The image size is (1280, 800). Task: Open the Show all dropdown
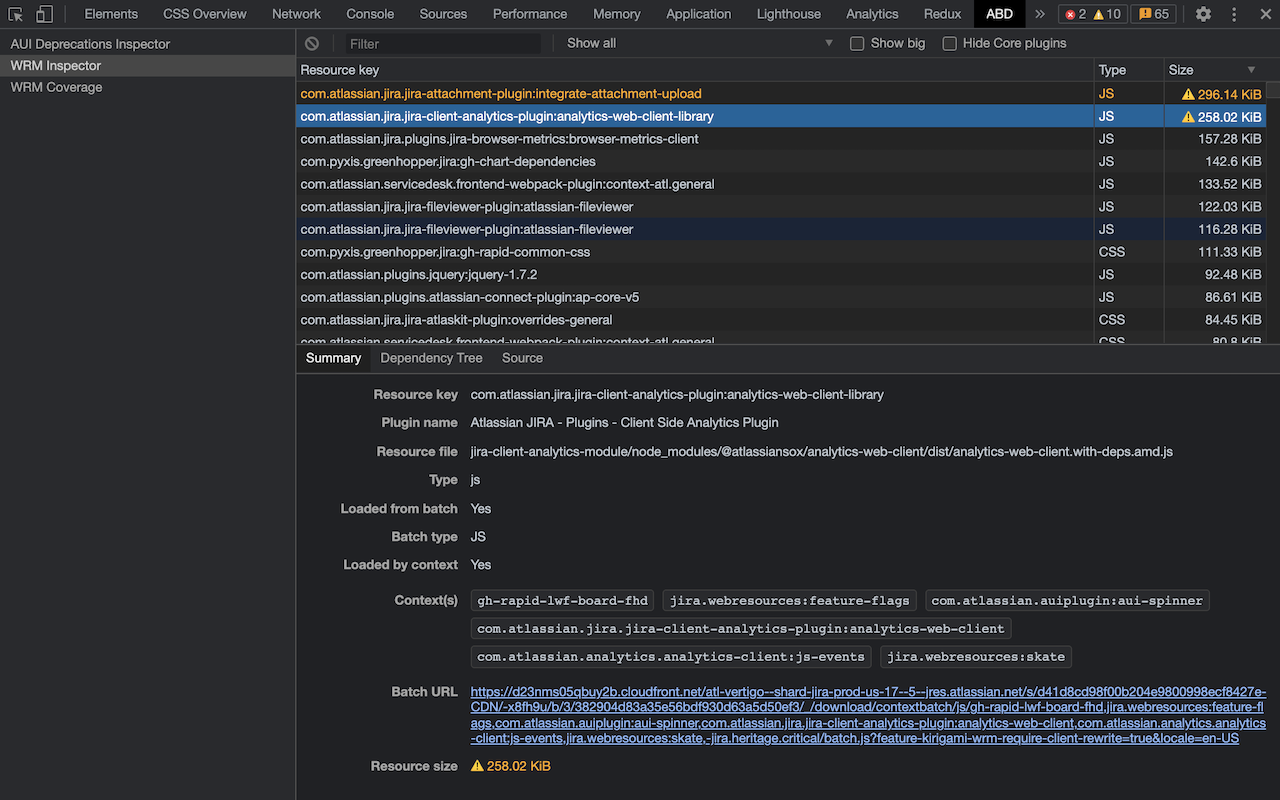[700, 43]
